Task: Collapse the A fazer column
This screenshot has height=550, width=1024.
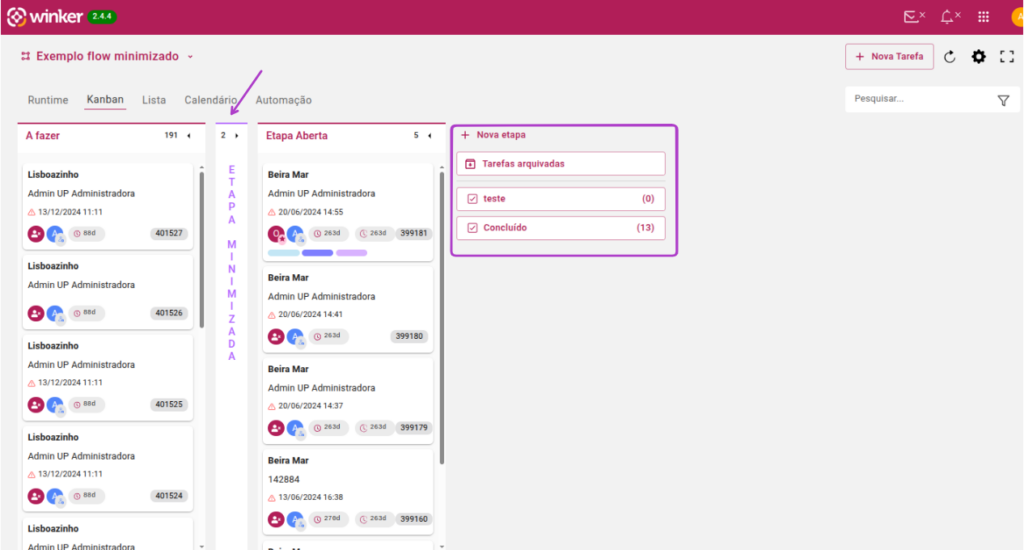Action: [x=189, y=136]
